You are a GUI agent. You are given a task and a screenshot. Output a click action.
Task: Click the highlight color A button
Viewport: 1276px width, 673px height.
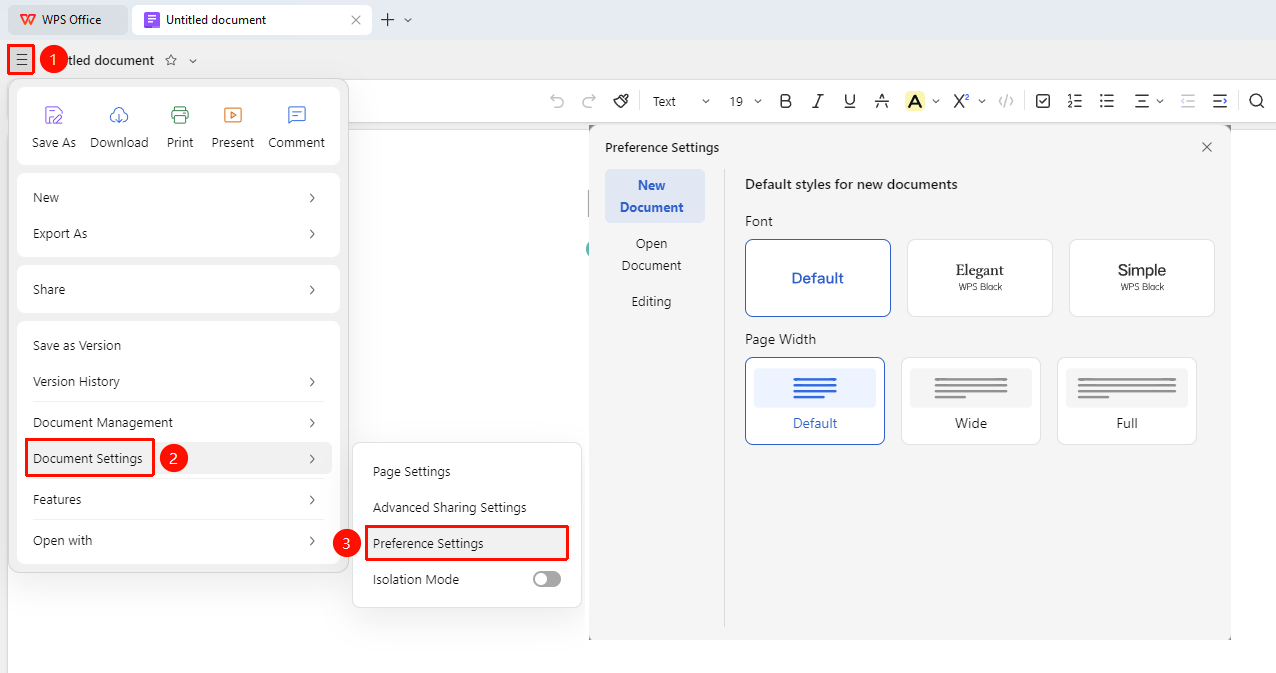[x=914, y=101]
